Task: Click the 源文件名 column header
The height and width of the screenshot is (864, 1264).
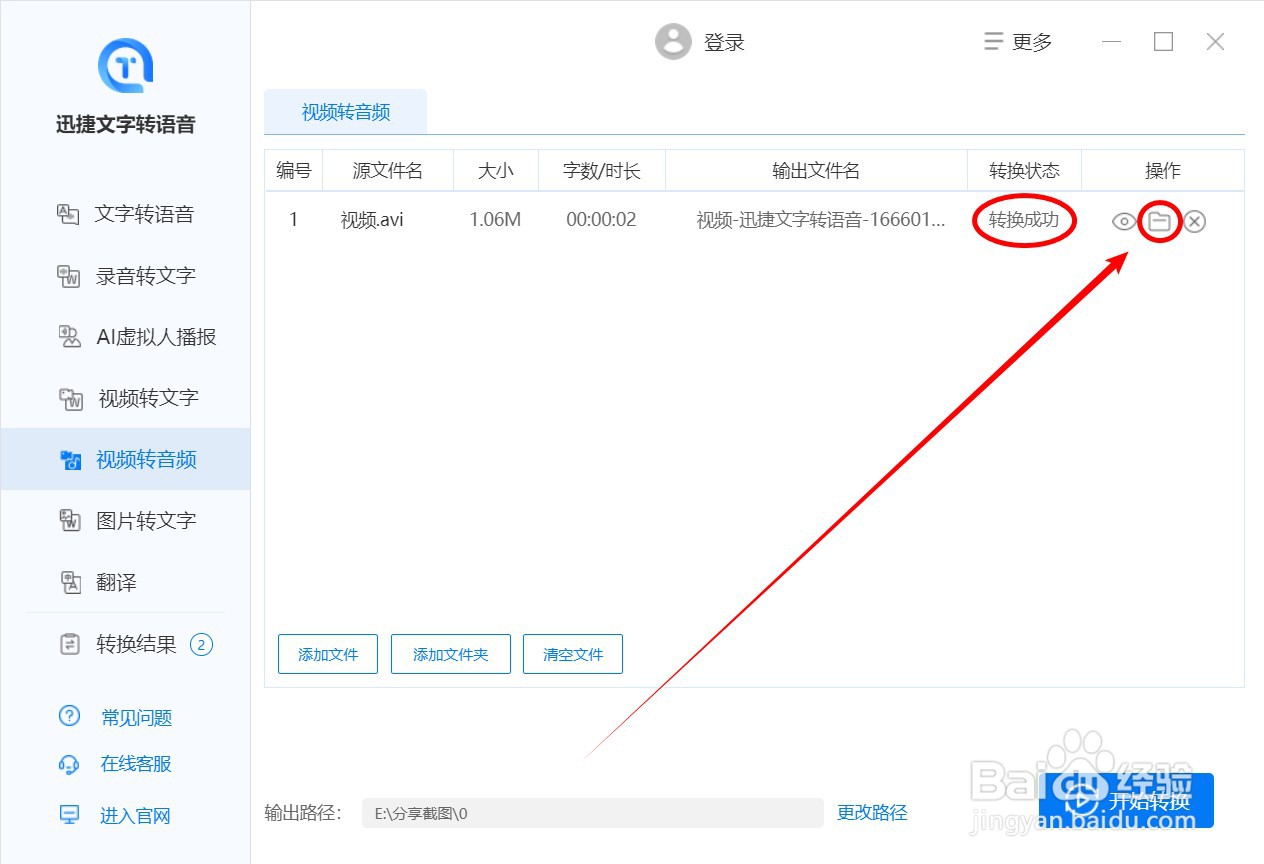Action: pos(388,171)
